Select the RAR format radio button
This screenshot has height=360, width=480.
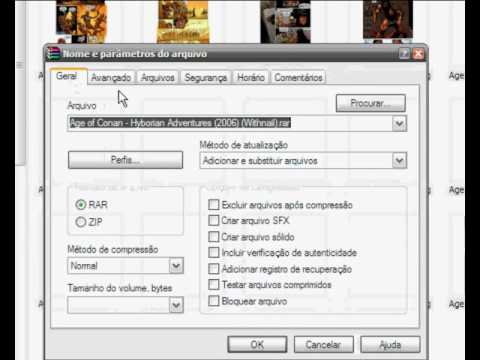point(81,204)
